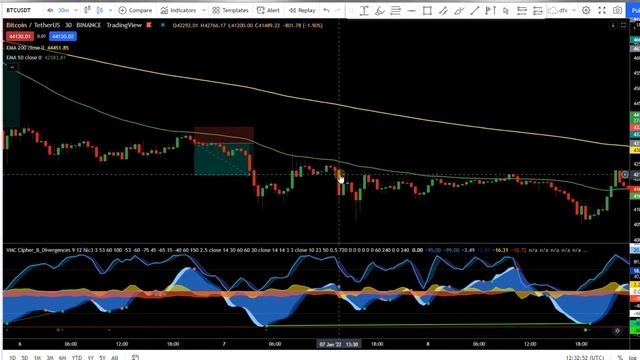Viewport: 640px width, 360px height.
Task: Take a chart snapshot with camera icon
Action: (x=618, y=10)
